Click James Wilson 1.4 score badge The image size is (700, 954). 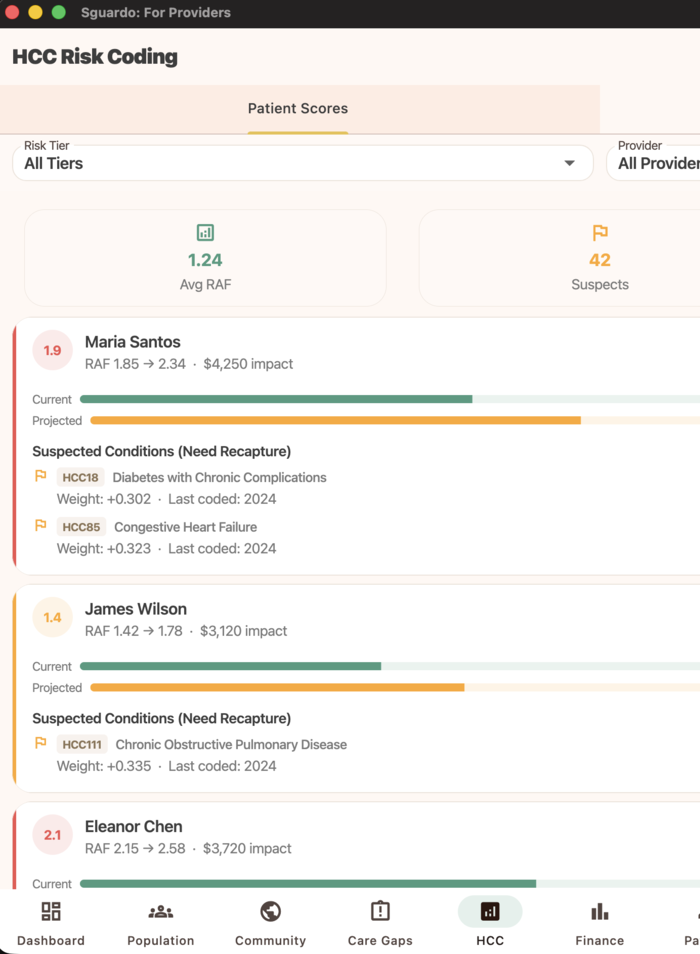click(52, 618)
